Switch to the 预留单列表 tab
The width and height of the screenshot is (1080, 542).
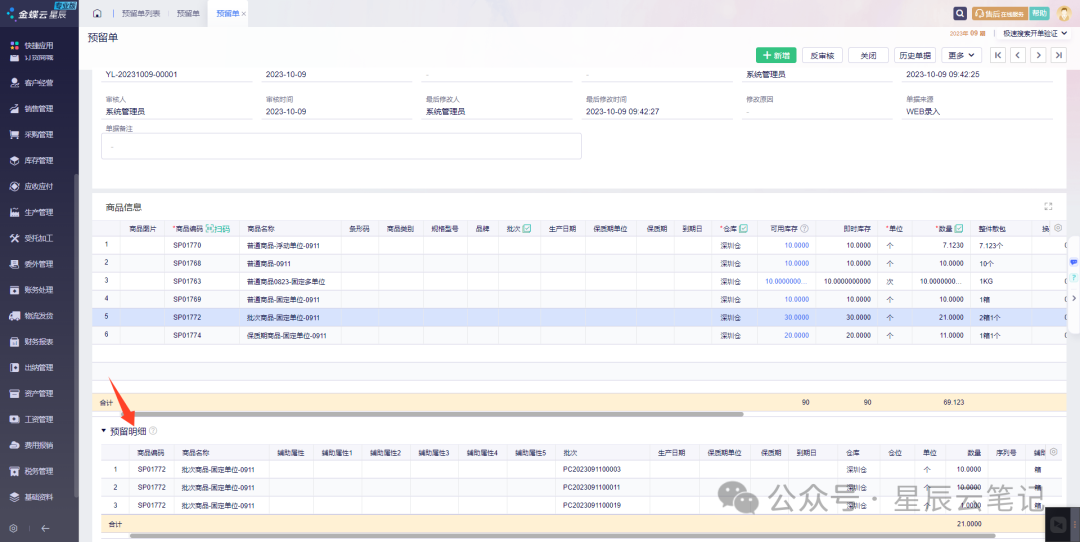pyautogui.click(x=141, y=13)
